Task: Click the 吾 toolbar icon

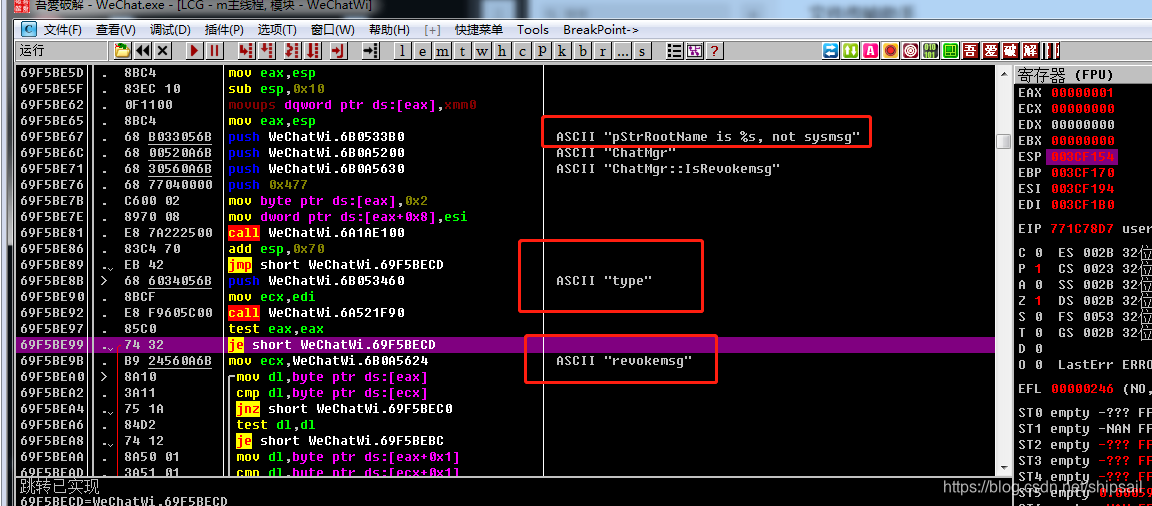Action: point(971,51)
